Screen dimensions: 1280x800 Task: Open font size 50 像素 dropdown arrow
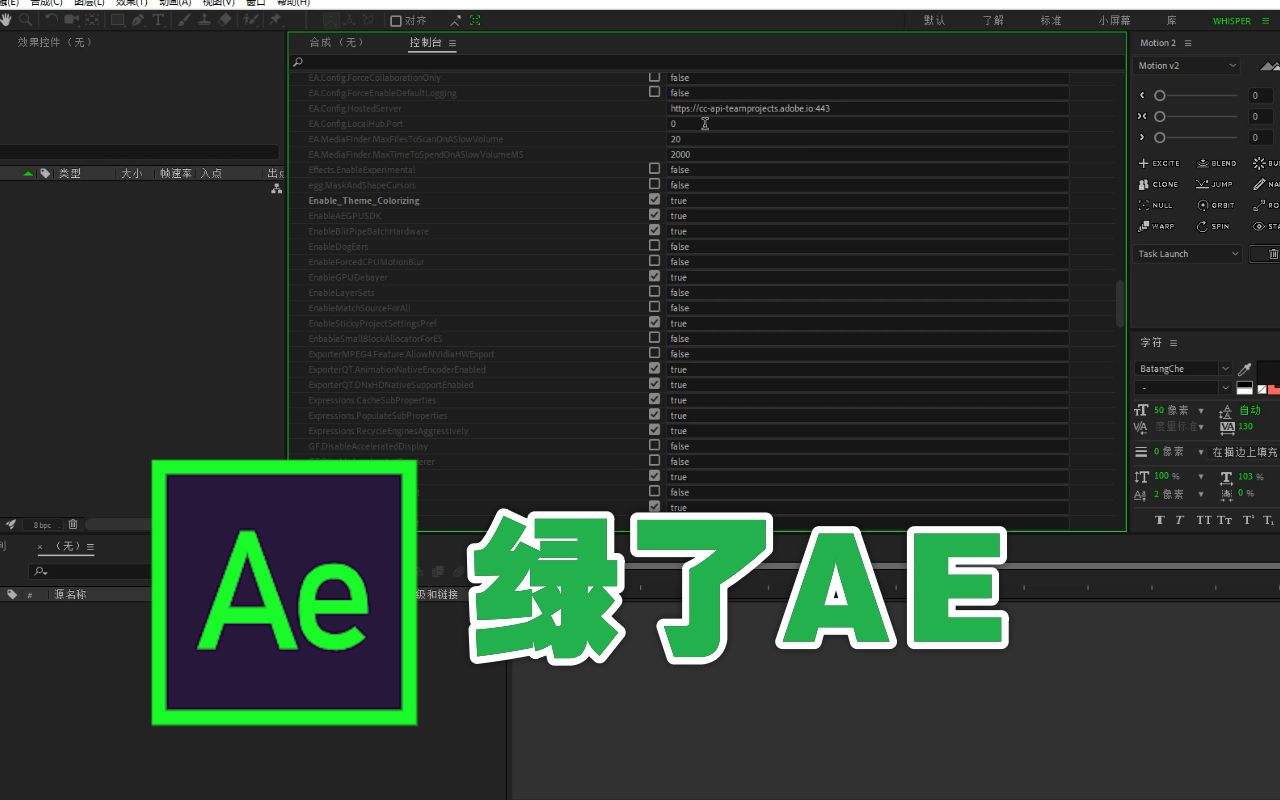tap(1201, 411)
